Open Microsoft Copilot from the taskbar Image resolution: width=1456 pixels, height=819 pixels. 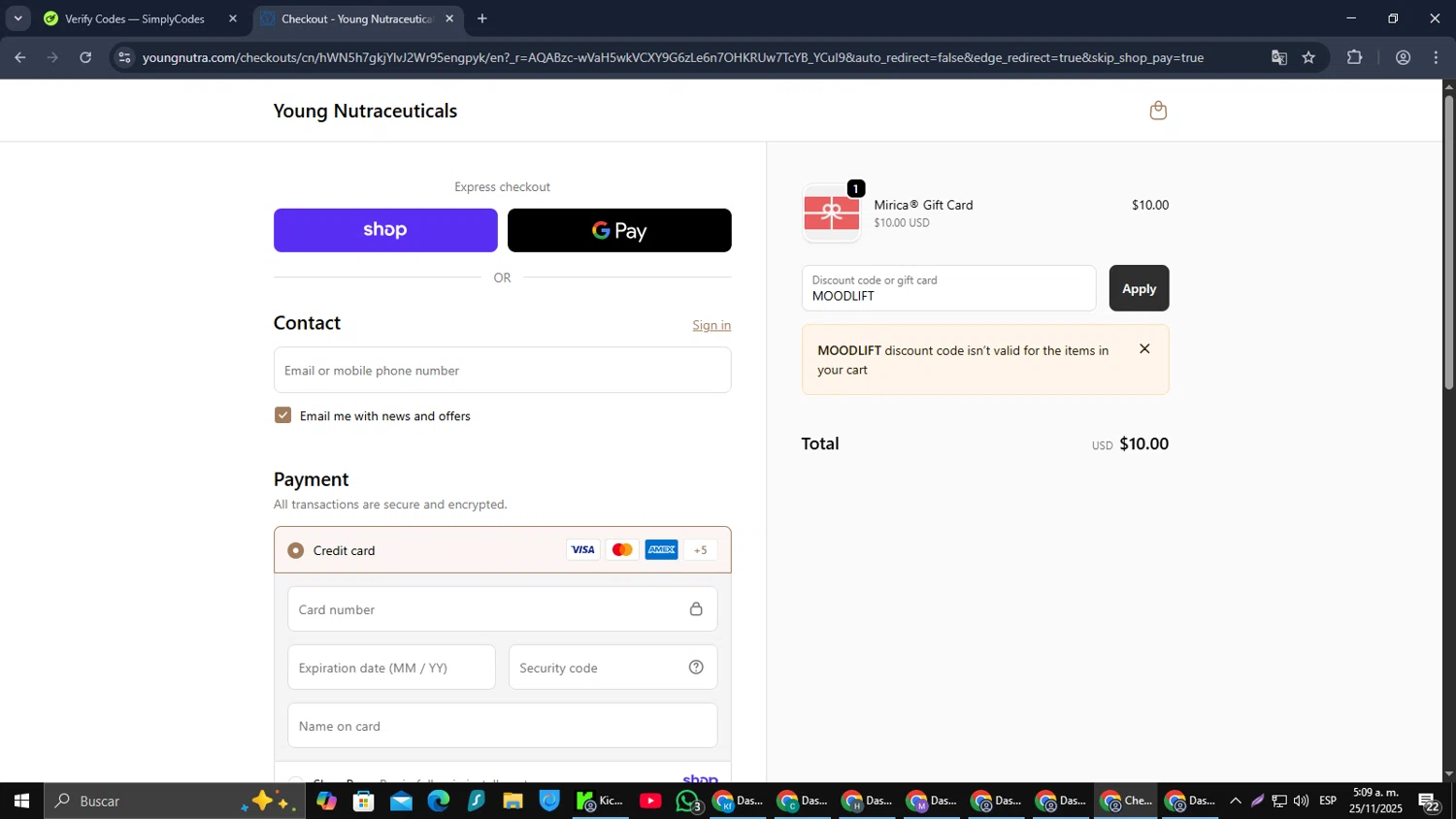(326, 801)
